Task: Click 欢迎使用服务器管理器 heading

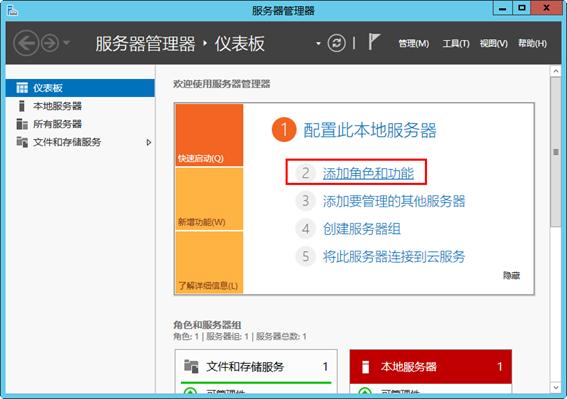Action: tap(222, 84)
